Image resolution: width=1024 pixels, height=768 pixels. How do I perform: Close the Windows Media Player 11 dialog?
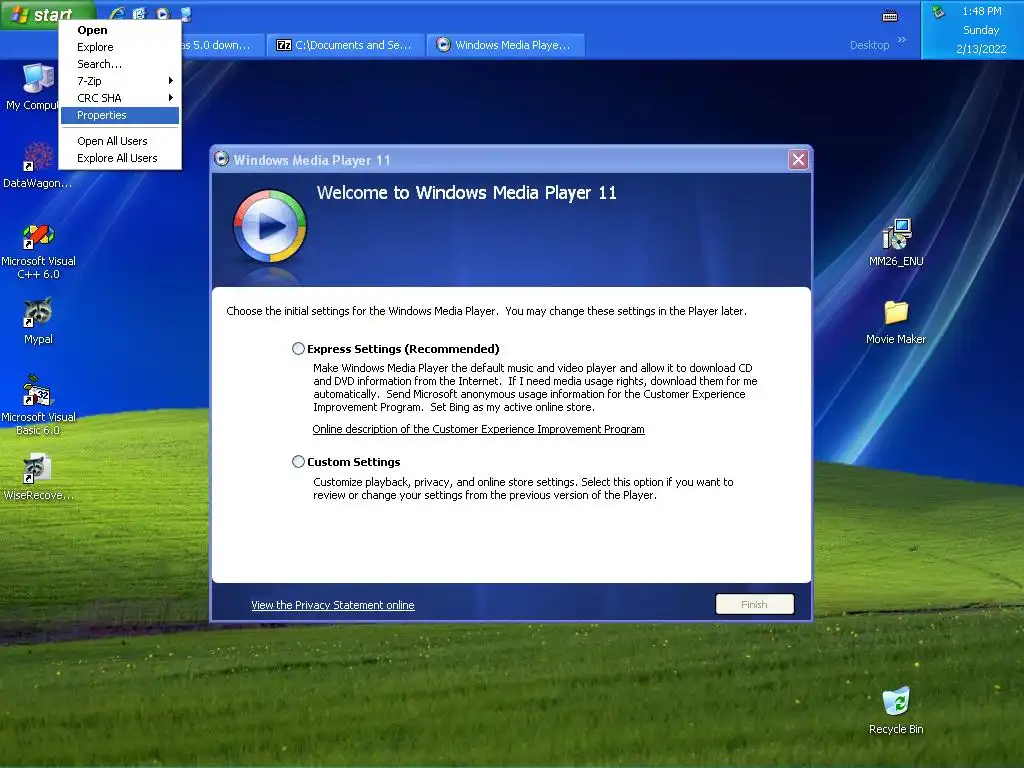(x=798, y=159)
